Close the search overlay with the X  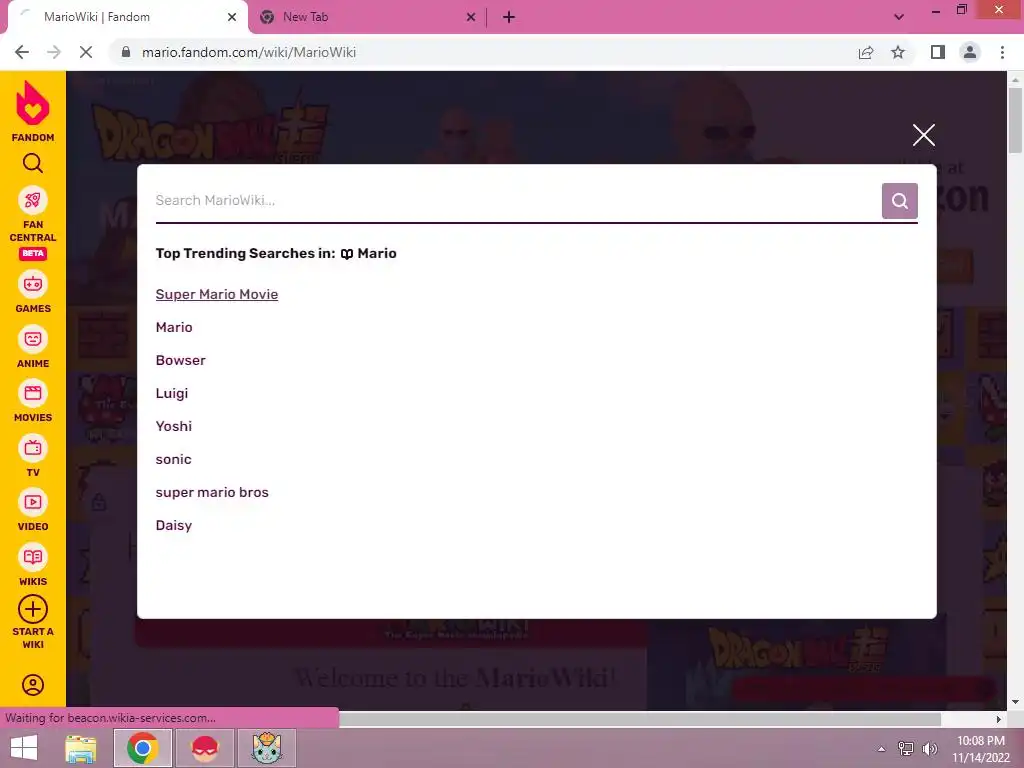coord(923,135)
